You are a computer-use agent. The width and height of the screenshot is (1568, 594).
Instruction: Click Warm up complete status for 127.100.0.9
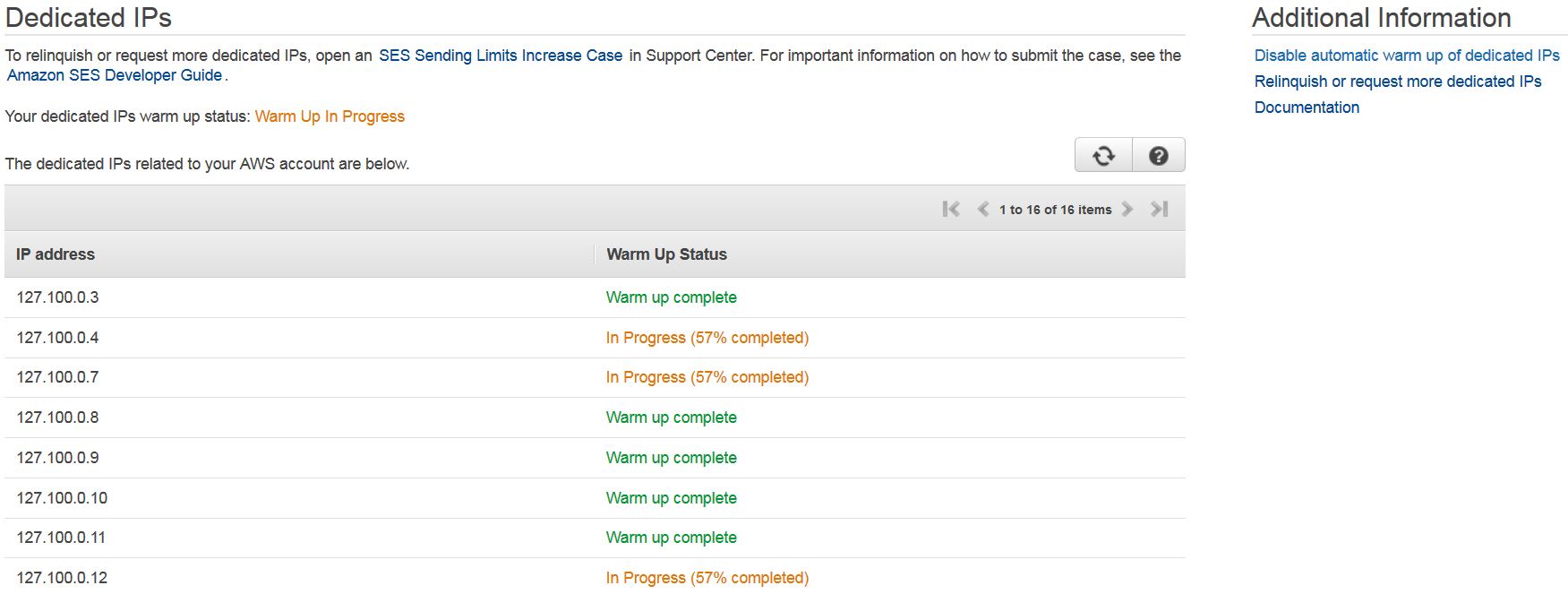pos(672,458)
